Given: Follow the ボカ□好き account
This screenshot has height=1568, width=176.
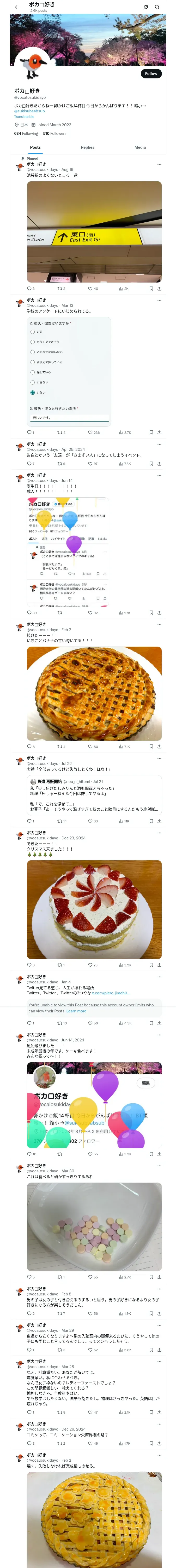Looking at the screenshot, I should (x=151, y=74).
